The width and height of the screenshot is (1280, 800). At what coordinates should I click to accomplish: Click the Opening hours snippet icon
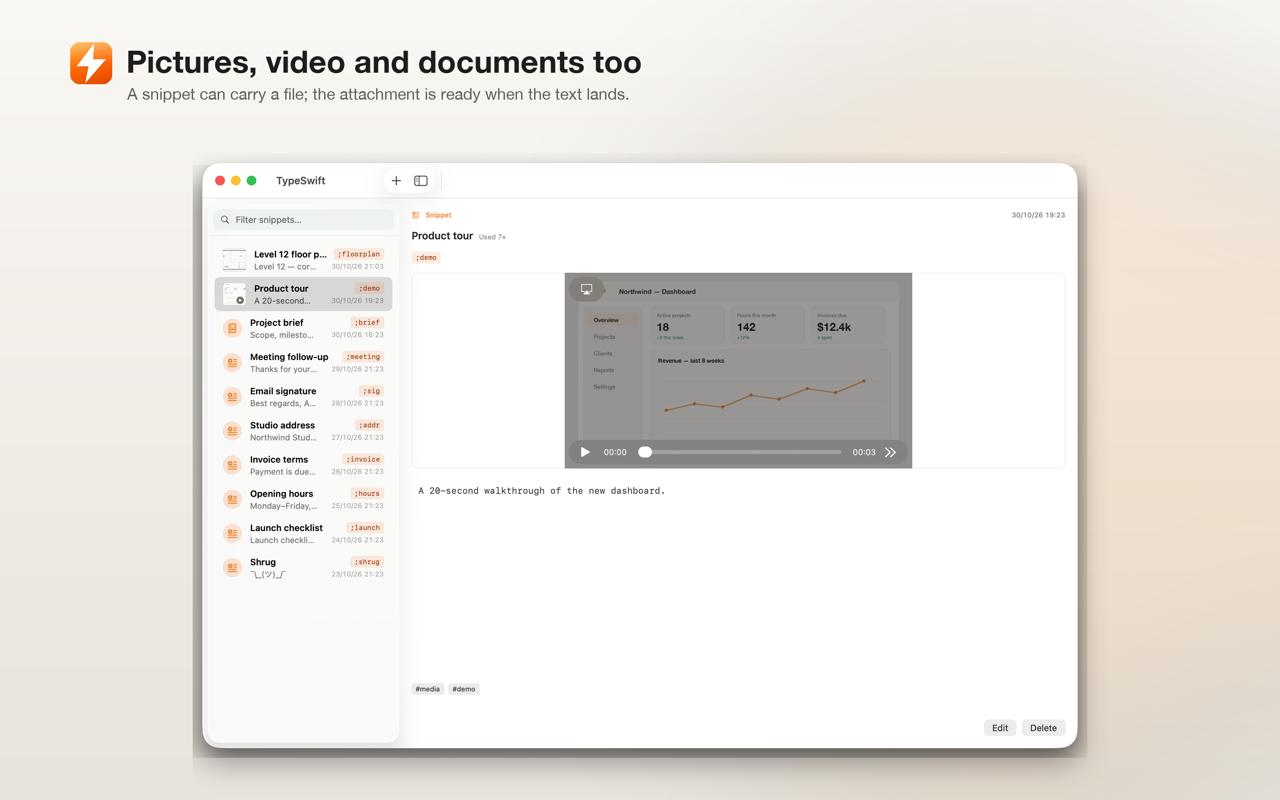point(232,499)
